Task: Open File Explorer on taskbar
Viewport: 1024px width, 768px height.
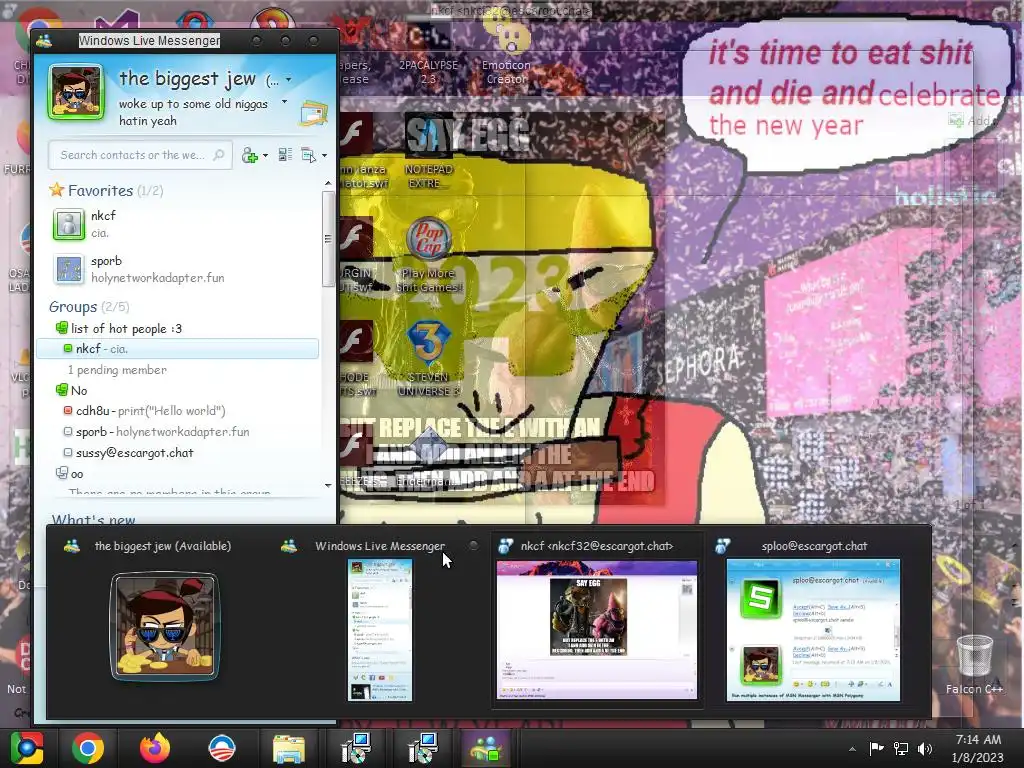Action: tap(288, 748)
